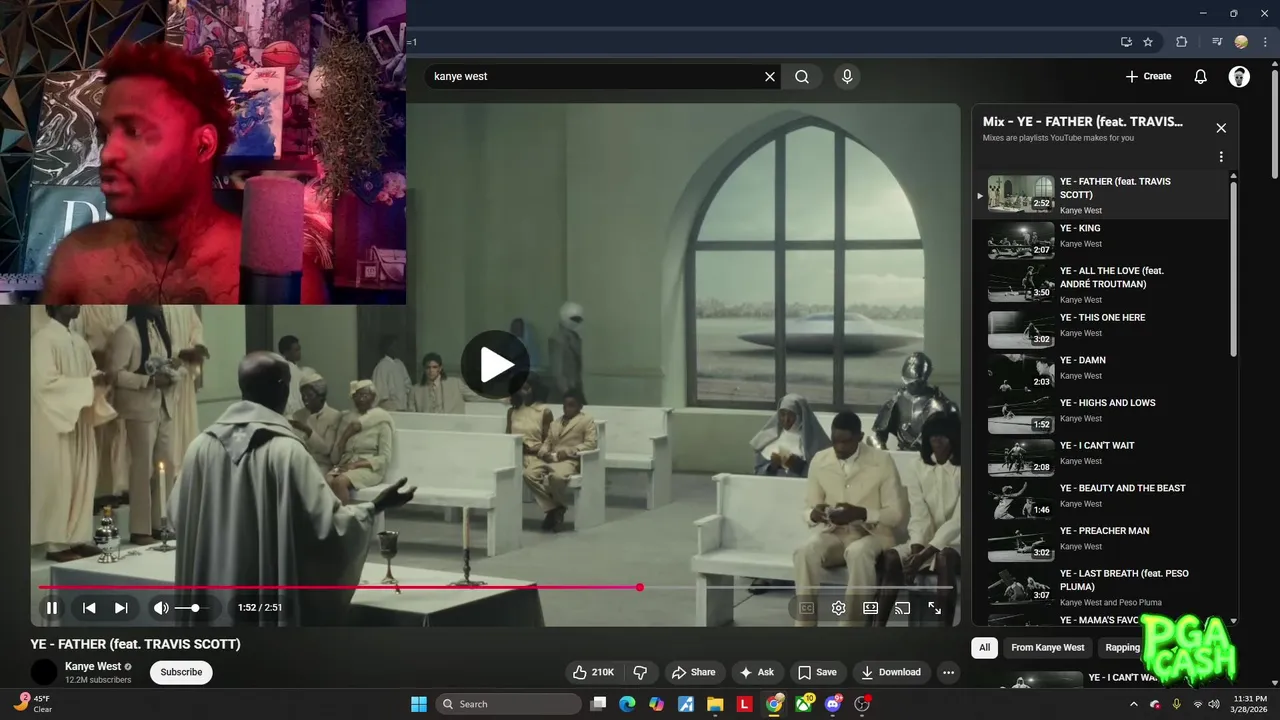
Task: Click the large play button overlay on video
Action: tap(495, 365)
